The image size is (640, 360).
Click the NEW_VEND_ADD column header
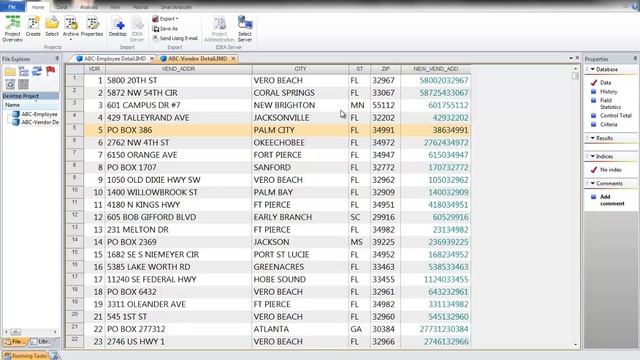pyautogui.click(x=436, y=69)
